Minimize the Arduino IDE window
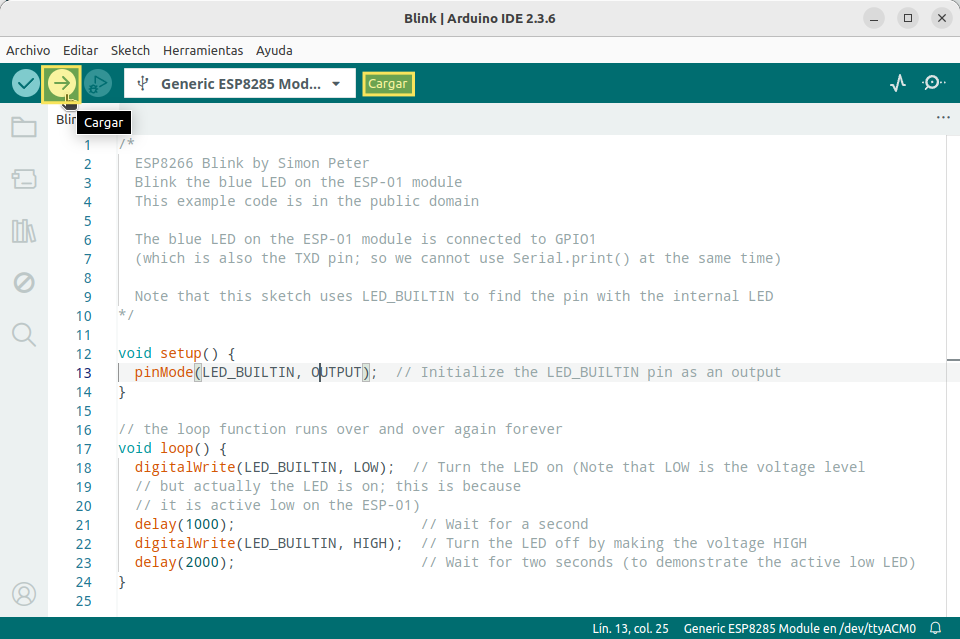 [x=874, y=18]
